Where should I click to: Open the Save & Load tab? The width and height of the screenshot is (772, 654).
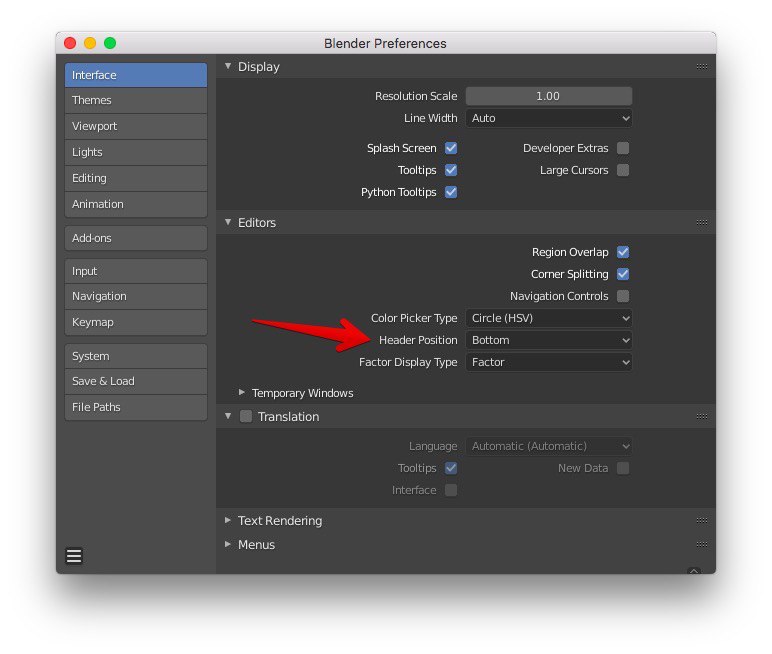(x=136, y=382)
